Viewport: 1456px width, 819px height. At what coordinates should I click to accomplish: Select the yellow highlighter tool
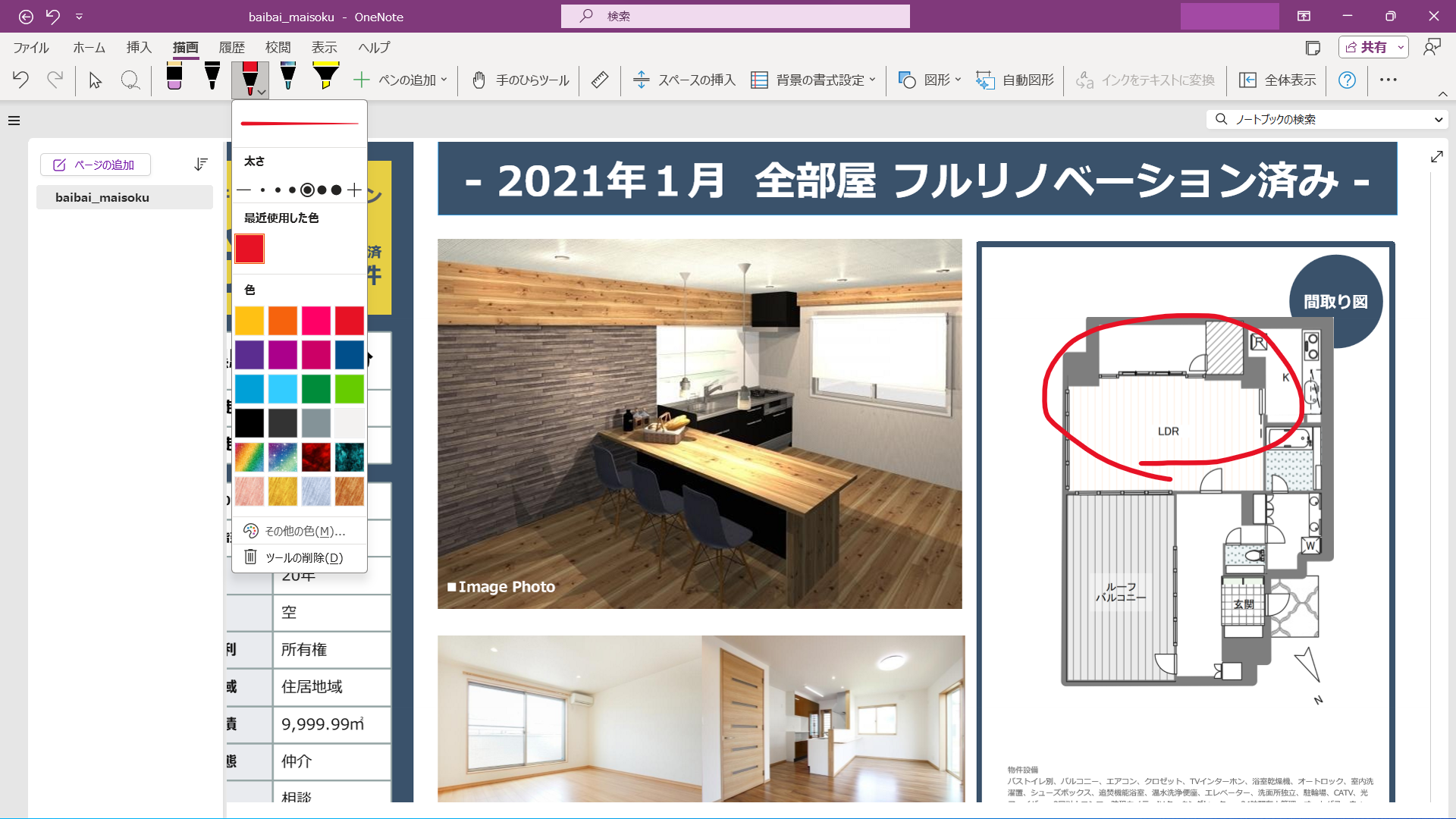325,77
